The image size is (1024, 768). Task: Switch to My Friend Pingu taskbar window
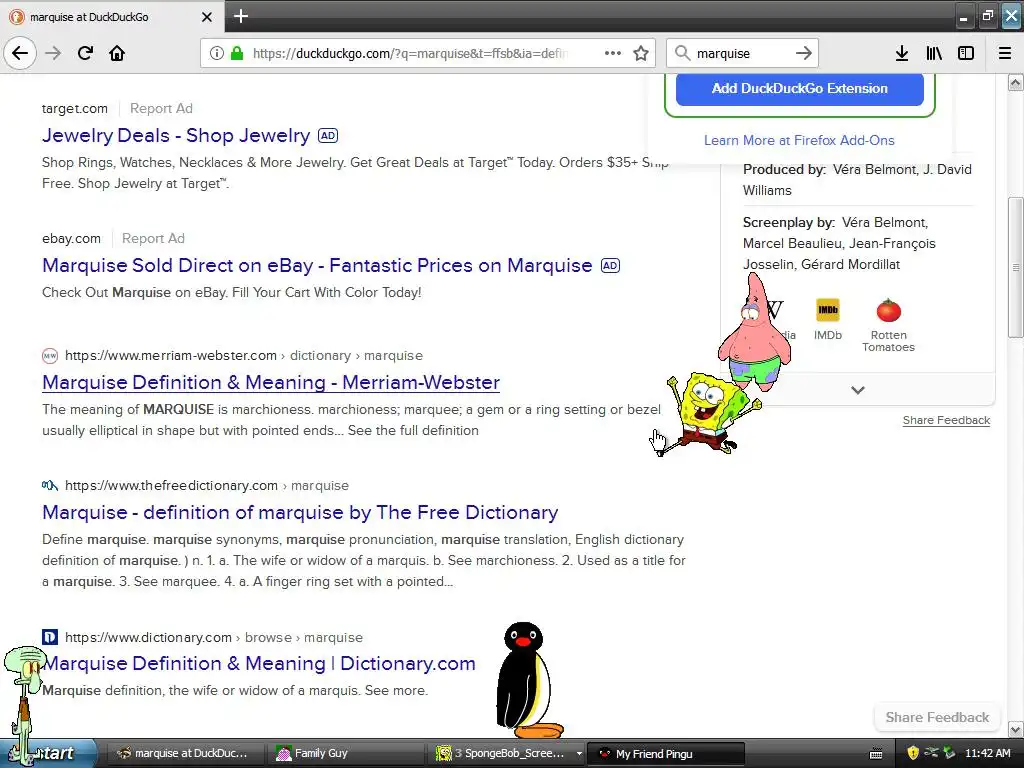pyautogui.click(x=666, y=754)
